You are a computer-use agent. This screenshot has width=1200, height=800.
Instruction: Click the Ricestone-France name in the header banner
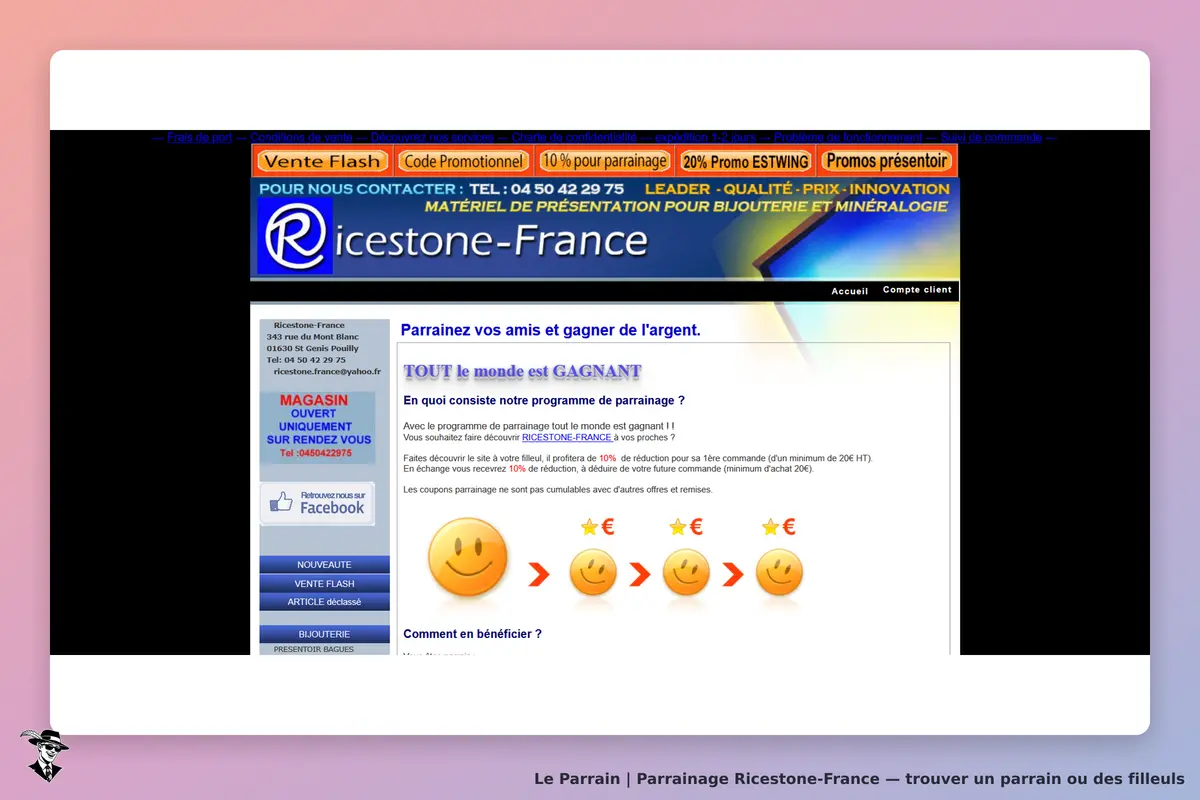pyautogui.click(x=490, y=241)
